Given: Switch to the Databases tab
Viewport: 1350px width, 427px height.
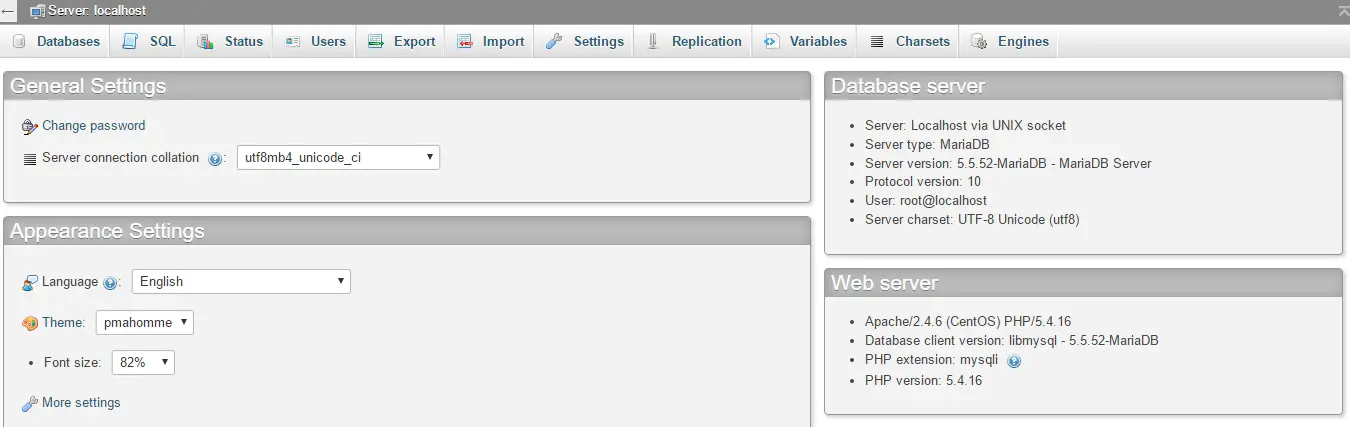Looking at the screenshot, I should (x=56, y=42).
